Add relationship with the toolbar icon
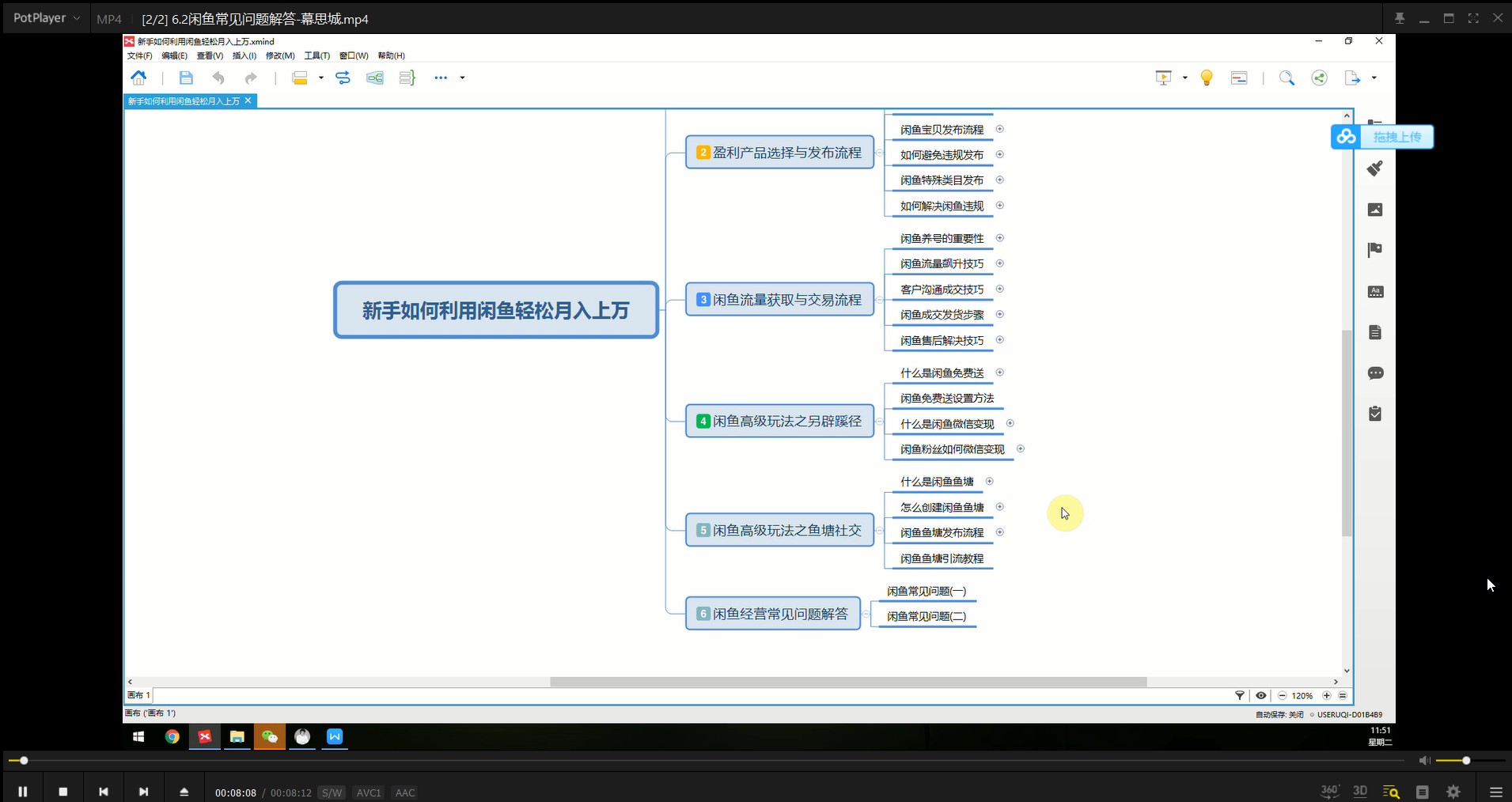The image size is (1512, 802). click(343, 78)
